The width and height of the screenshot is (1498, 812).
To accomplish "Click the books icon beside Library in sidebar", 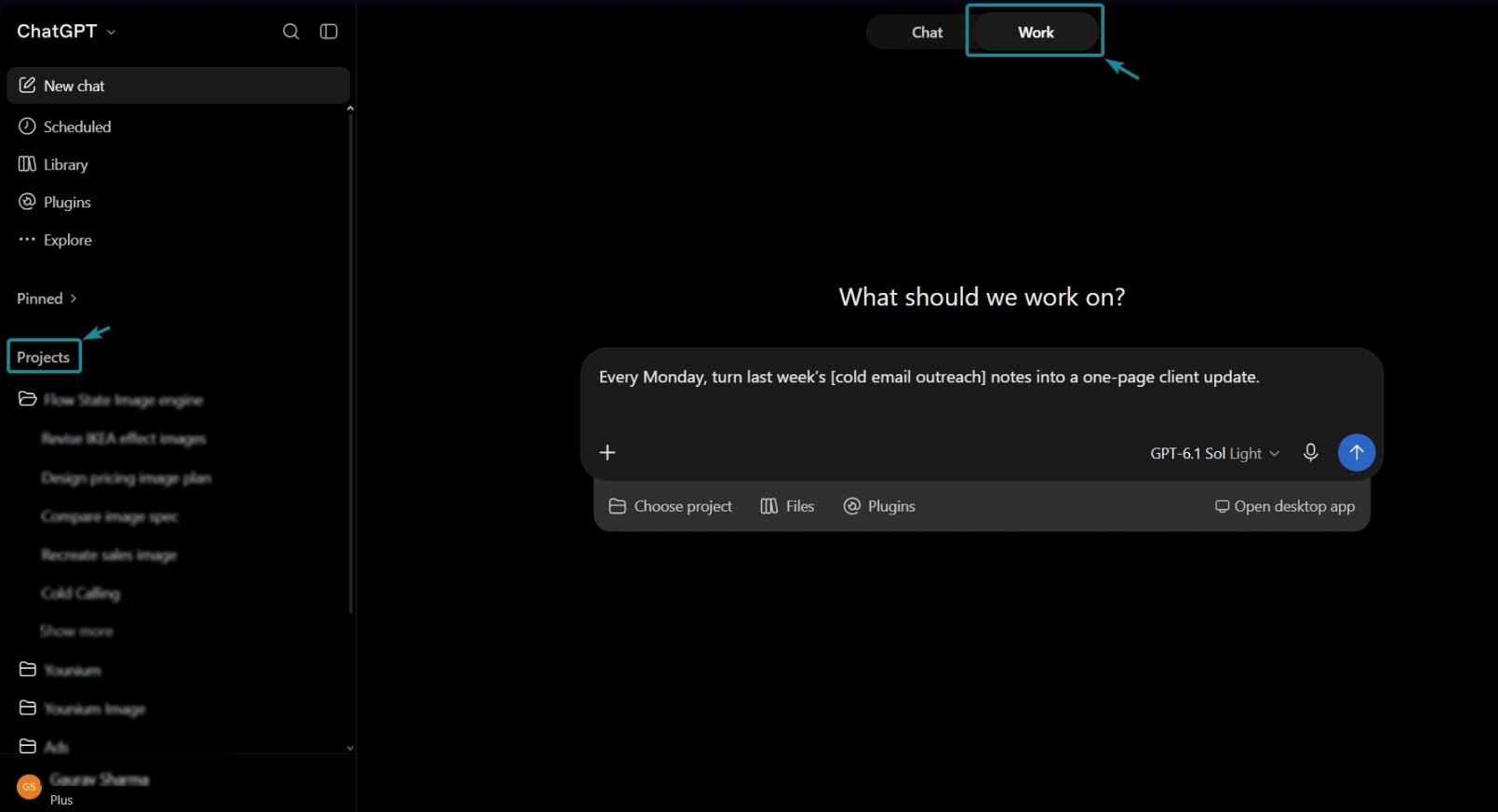I will click(x=27, y=165).
